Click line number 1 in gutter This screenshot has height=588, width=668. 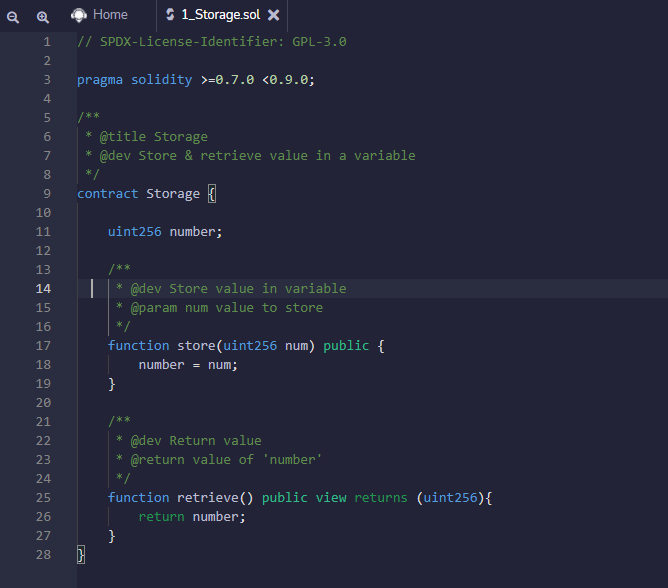pyautogui.click(x=47, y=42)
